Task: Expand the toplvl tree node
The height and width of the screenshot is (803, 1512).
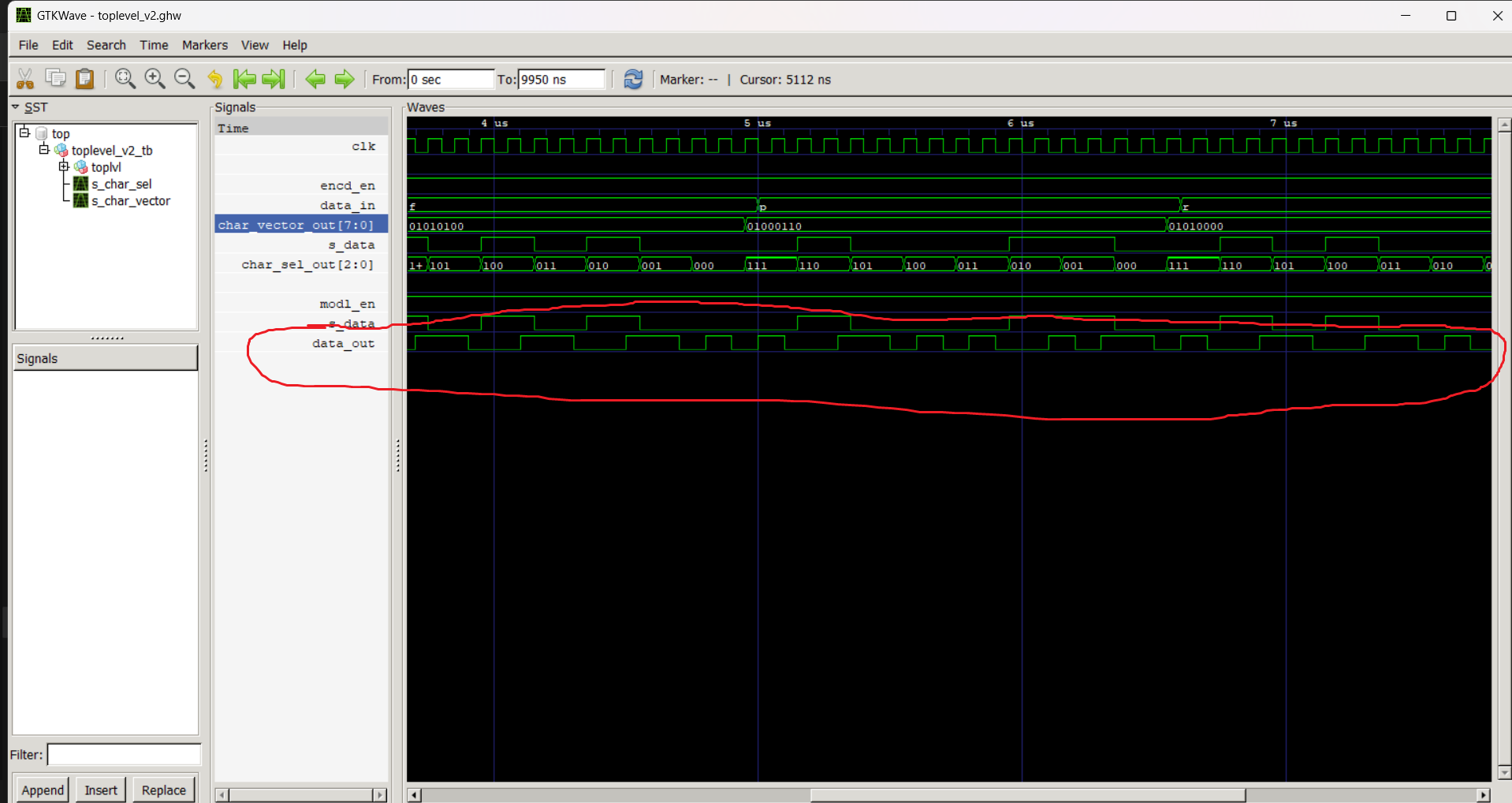Action: [64, 166]
